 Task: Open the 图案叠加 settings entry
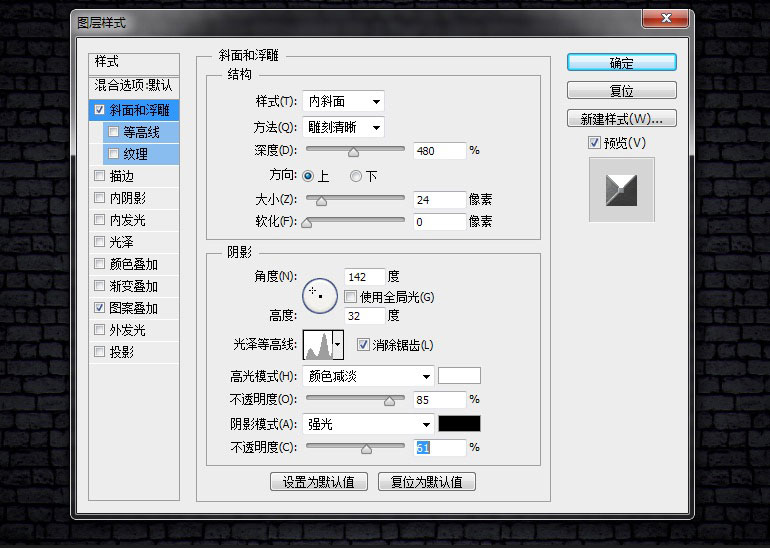pyautogui.click(x=134, y=308)
